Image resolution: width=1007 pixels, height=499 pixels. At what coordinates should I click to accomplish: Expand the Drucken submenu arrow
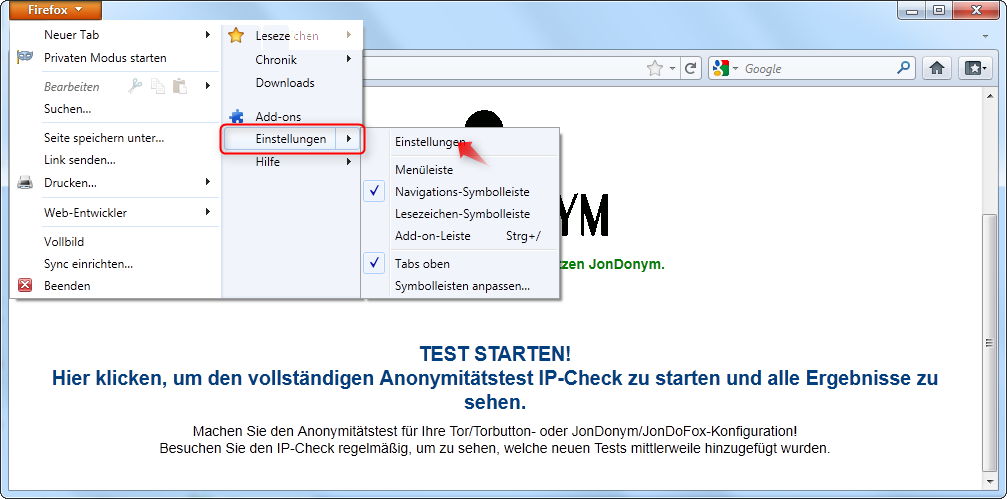click(x=207, y=182)
